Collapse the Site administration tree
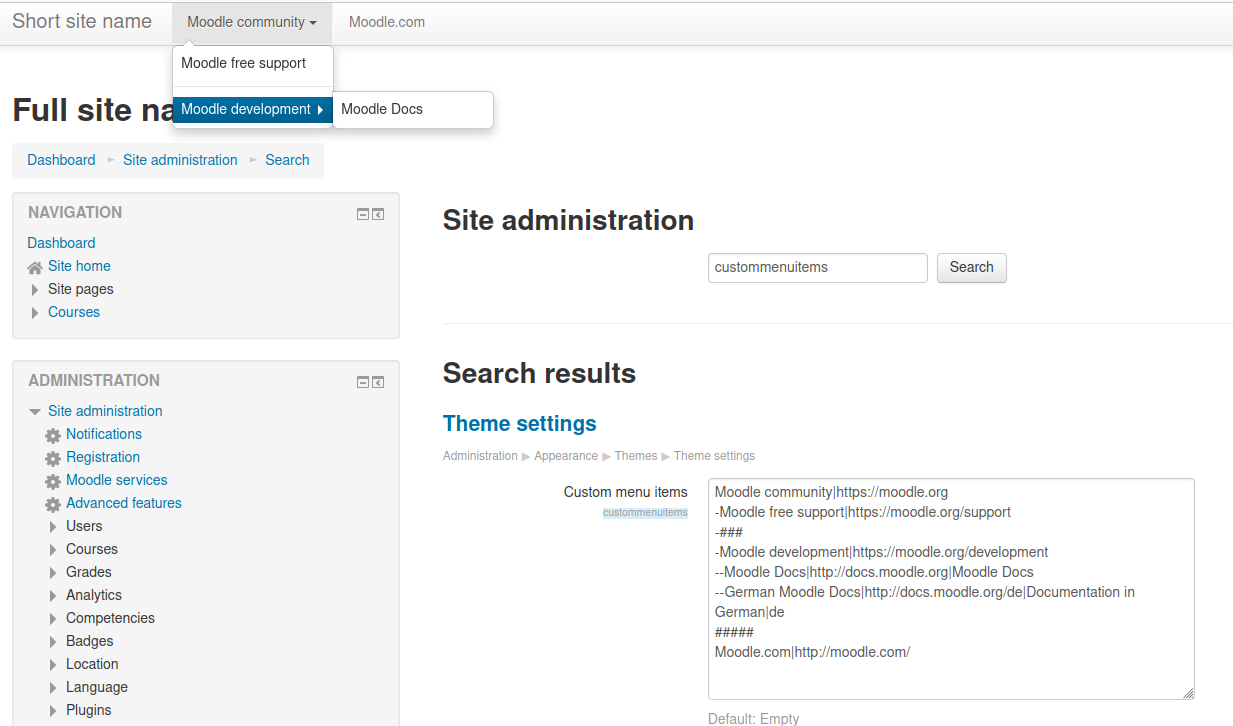Screen dimensions: 1233x726 (35, 411)
